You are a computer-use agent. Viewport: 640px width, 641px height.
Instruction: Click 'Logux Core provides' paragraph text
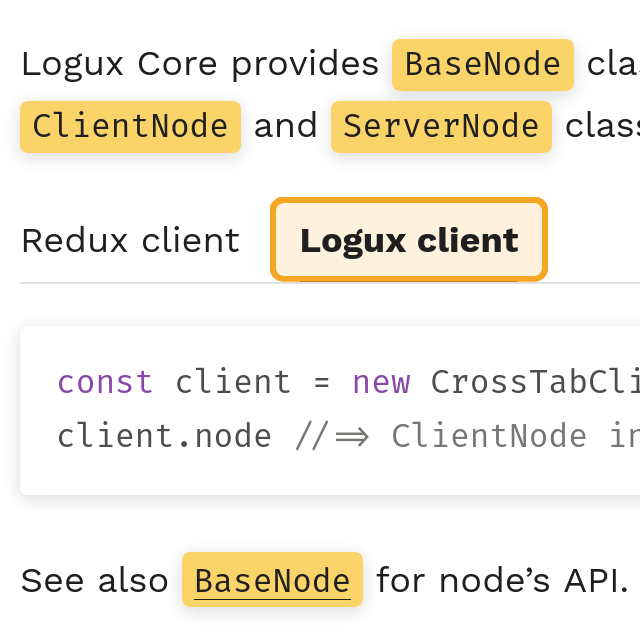(200, 65)
